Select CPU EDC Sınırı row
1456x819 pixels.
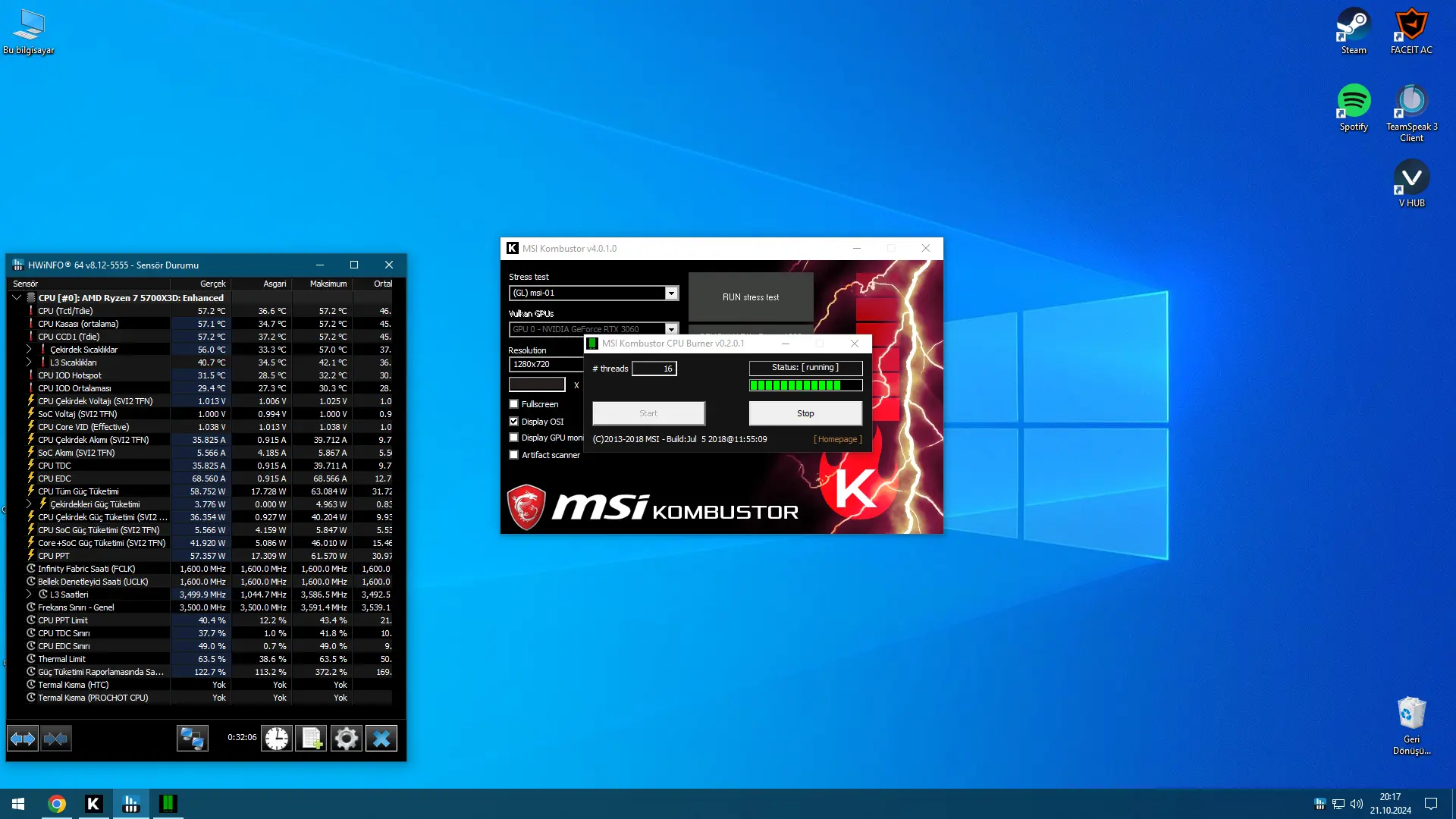[200, 646]
